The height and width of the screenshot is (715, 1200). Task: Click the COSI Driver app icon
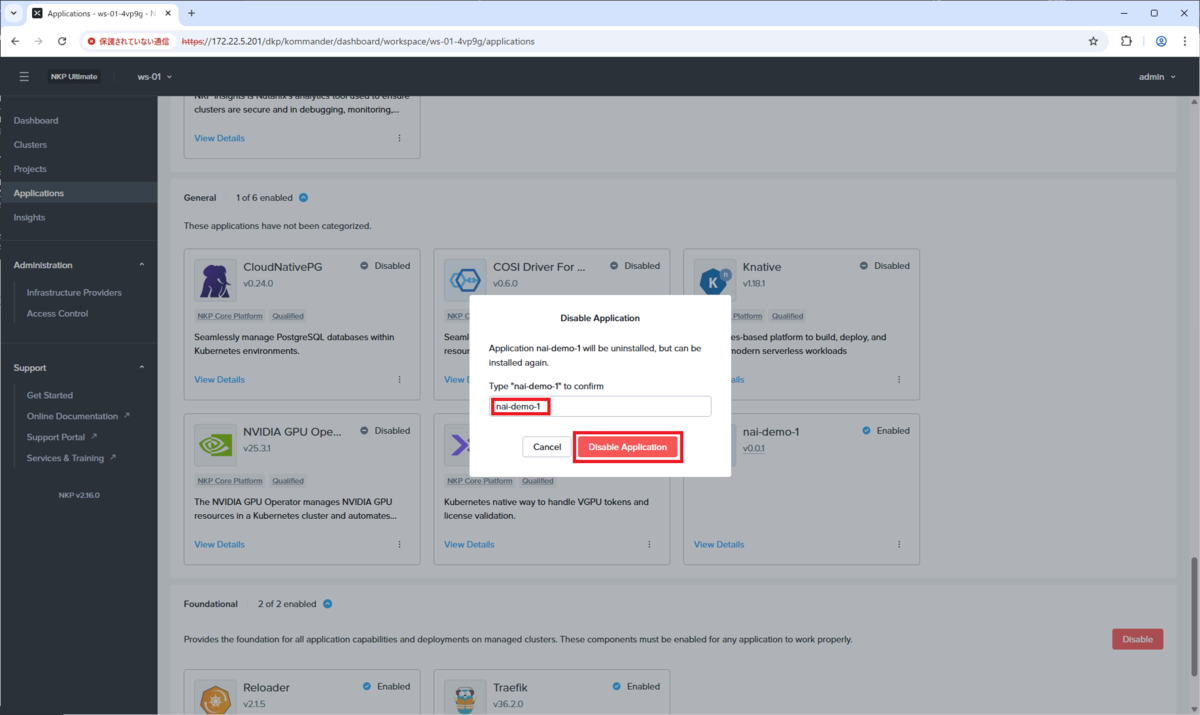465,280
